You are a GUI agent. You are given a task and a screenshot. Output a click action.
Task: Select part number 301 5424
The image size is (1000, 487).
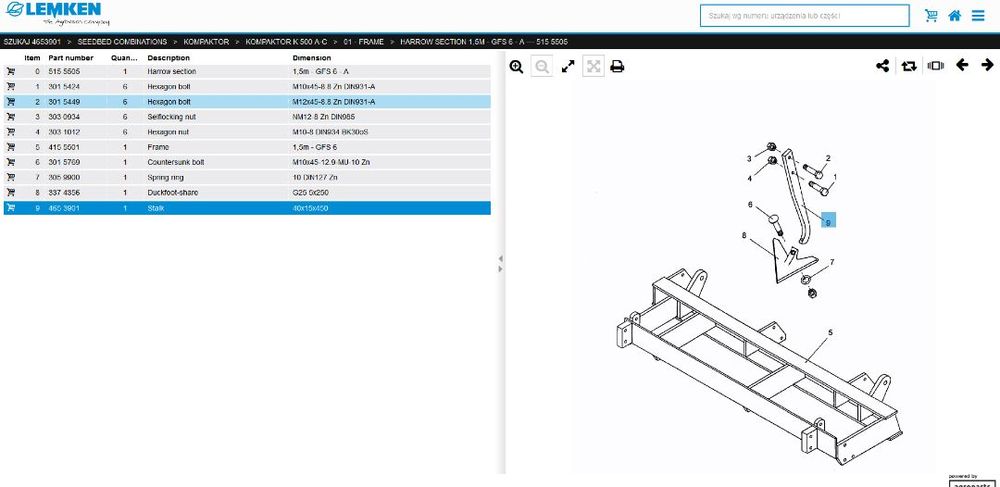pyautogui.click(x=64, y=86)
